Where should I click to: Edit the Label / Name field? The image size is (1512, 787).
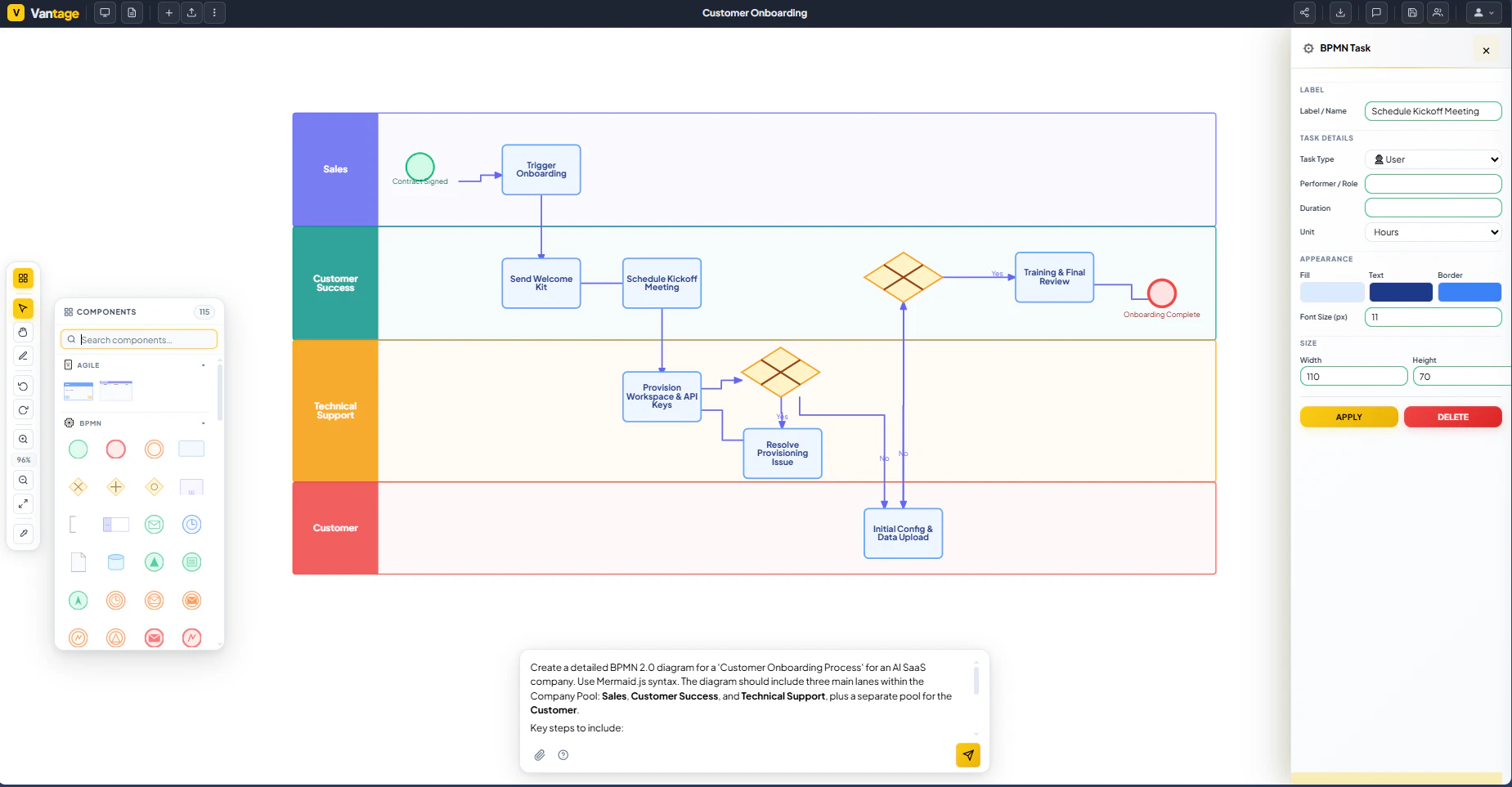point(1433,111)
